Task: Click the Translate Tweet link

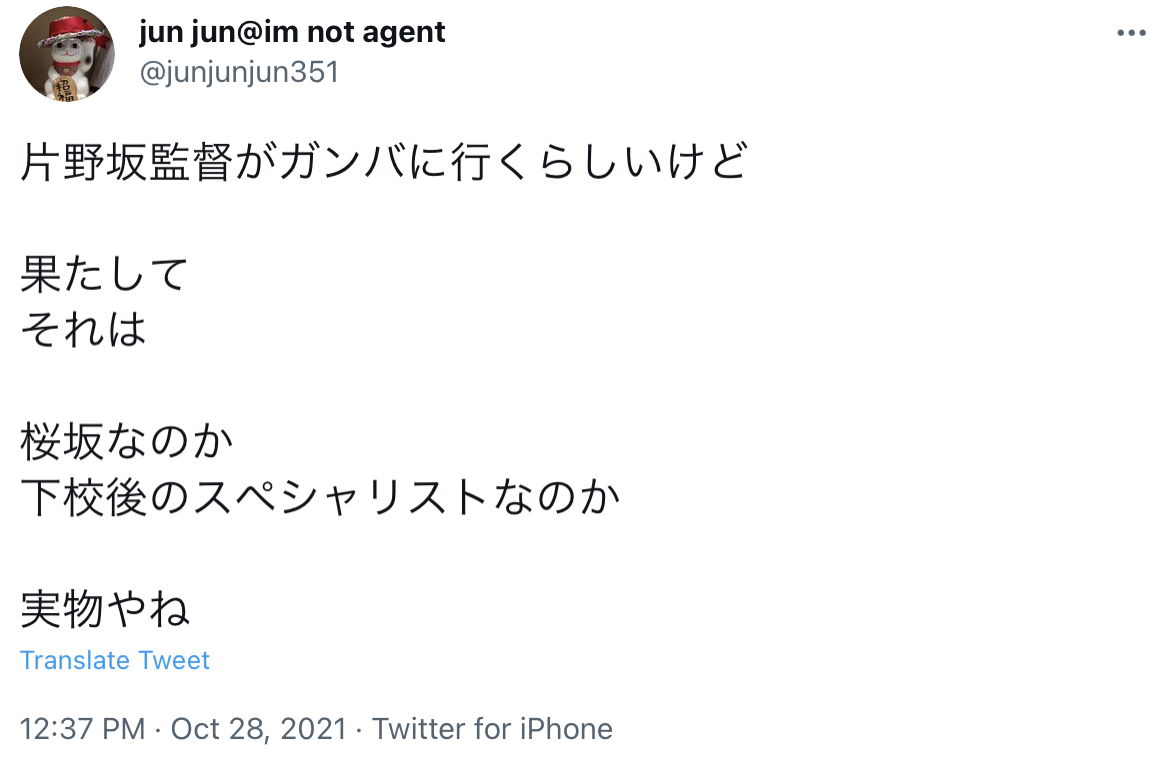Action: 115,661
